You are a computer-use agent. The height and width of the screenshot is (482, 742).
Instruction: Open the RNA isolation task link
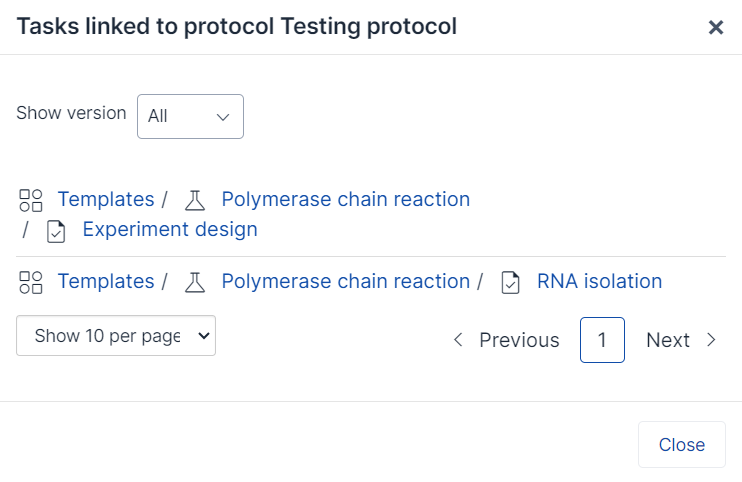click(x=599, y=281)
